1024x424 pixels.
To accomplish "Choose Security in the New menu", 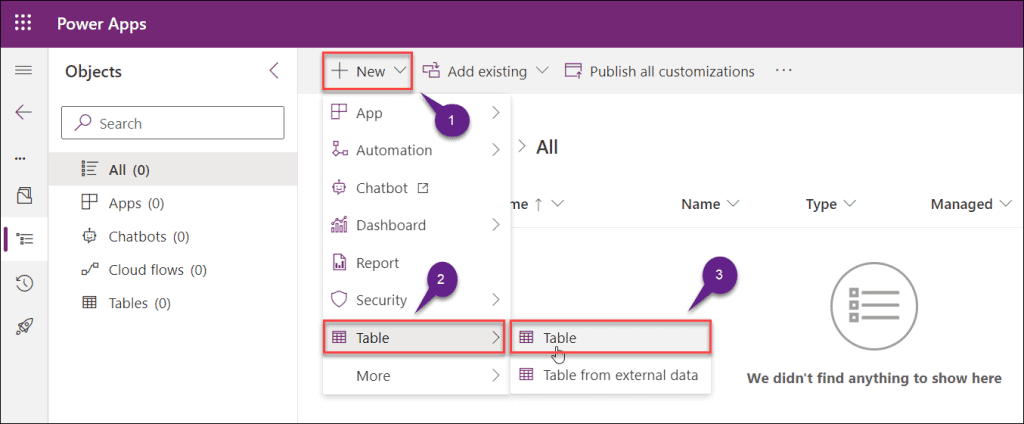I will pyautogui.click(x=416, y=301).
